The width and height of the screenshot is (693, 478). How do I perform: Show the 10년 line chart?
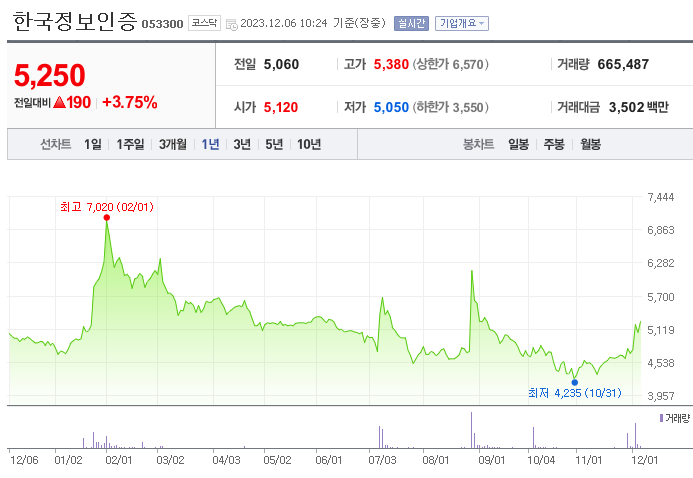coord(309,144)
